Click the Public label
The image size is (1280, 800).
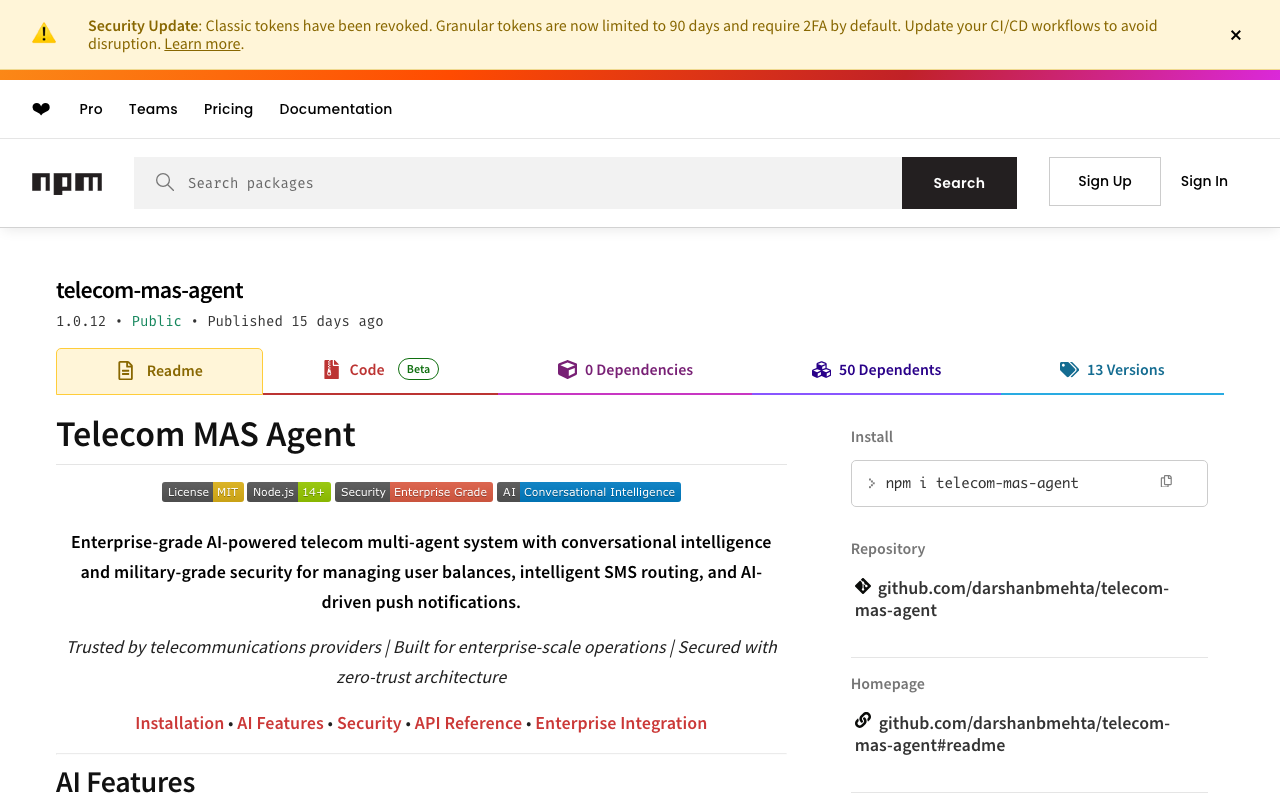(x=157, y=321)
